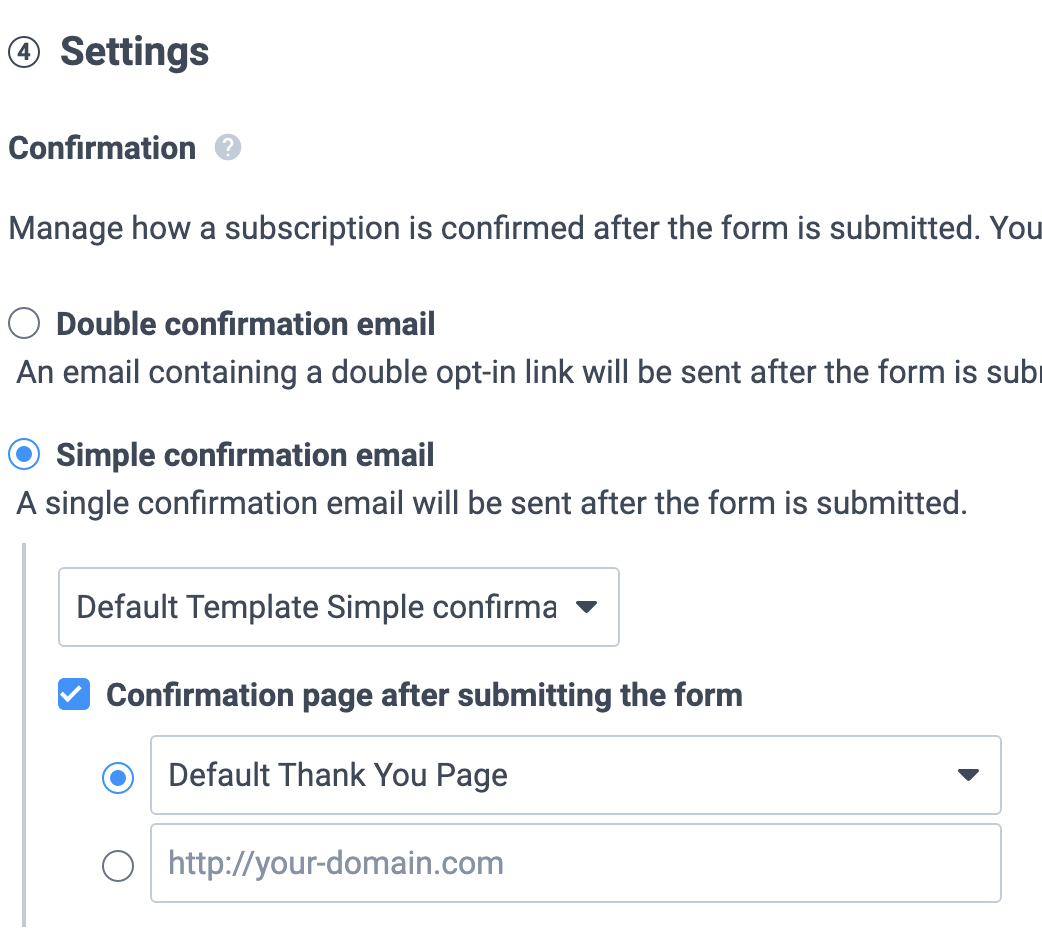The image size is (1042, 946).
Task: Click into the http://your-domain.com input field
Action: pos(575,863)
